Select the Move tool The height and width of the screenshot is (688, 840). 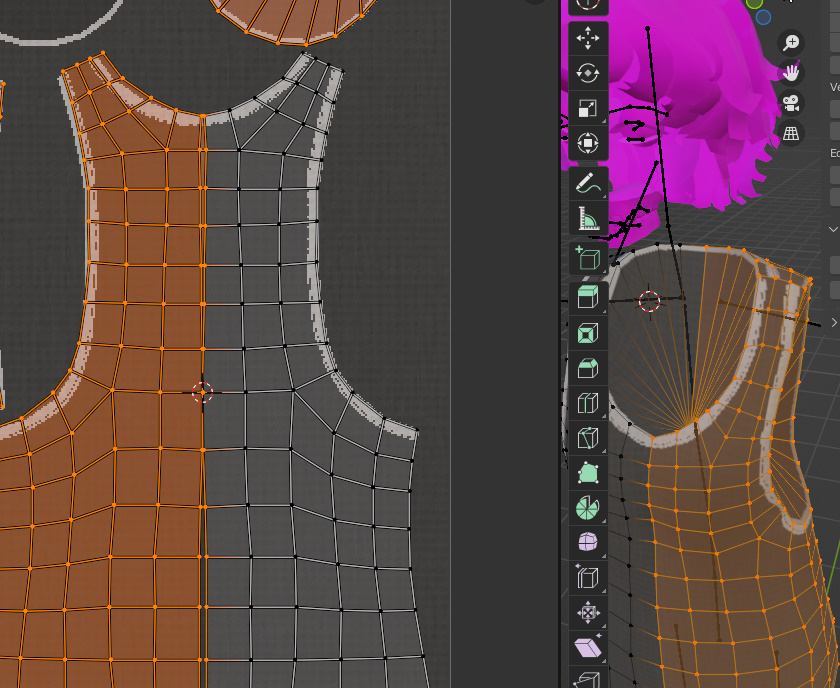click(588, 39)
